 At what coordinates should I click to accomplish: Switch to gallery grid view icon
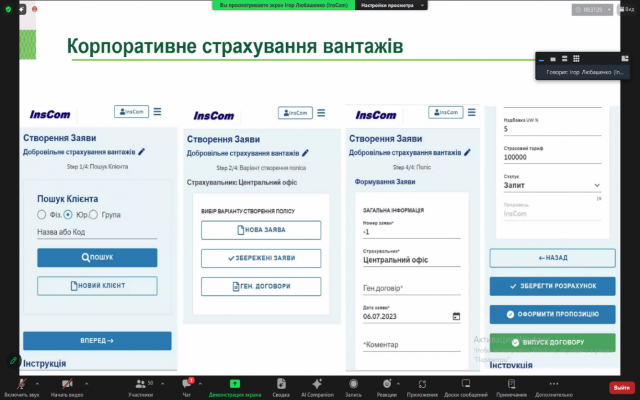tap(576, 59)
